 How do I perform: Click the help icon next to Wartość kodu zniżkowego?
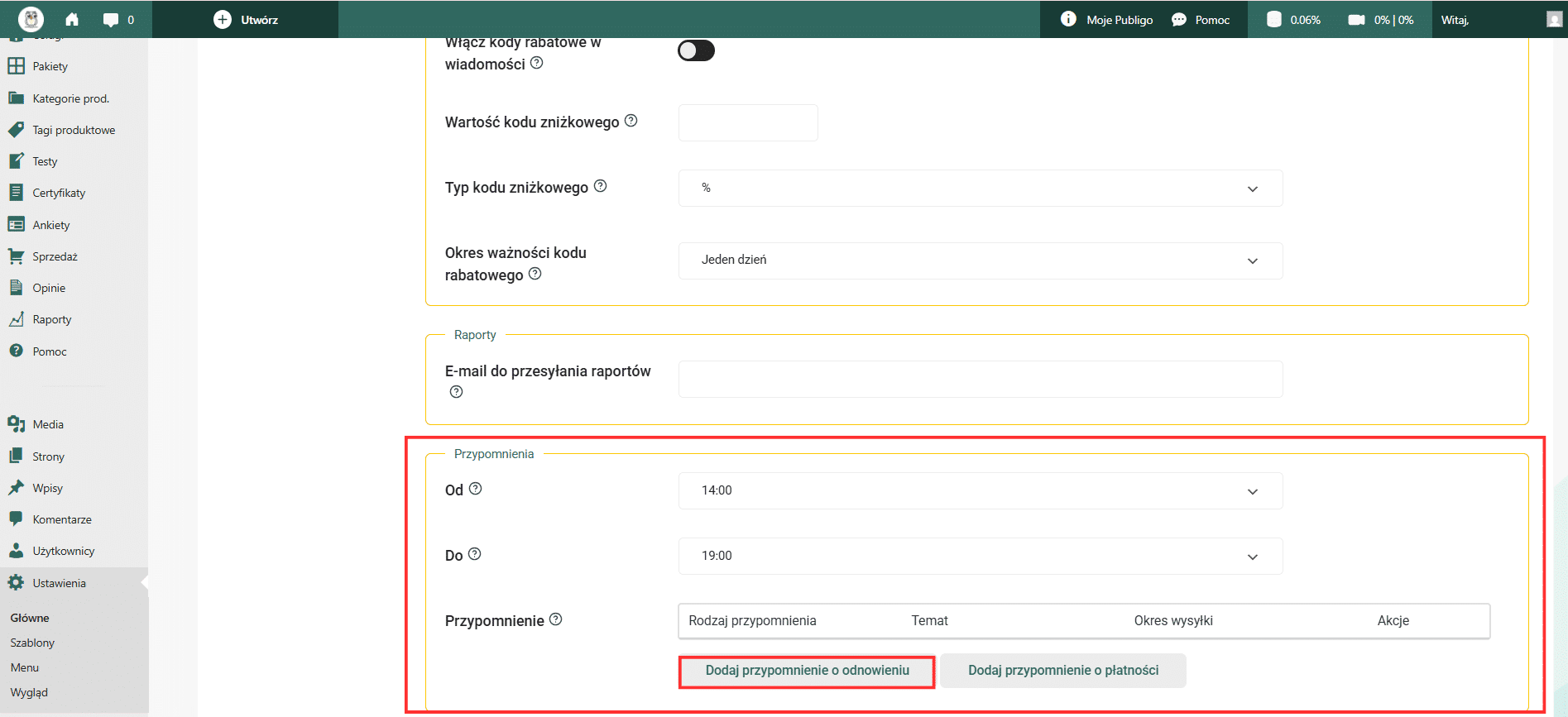[x=631, y=121]
